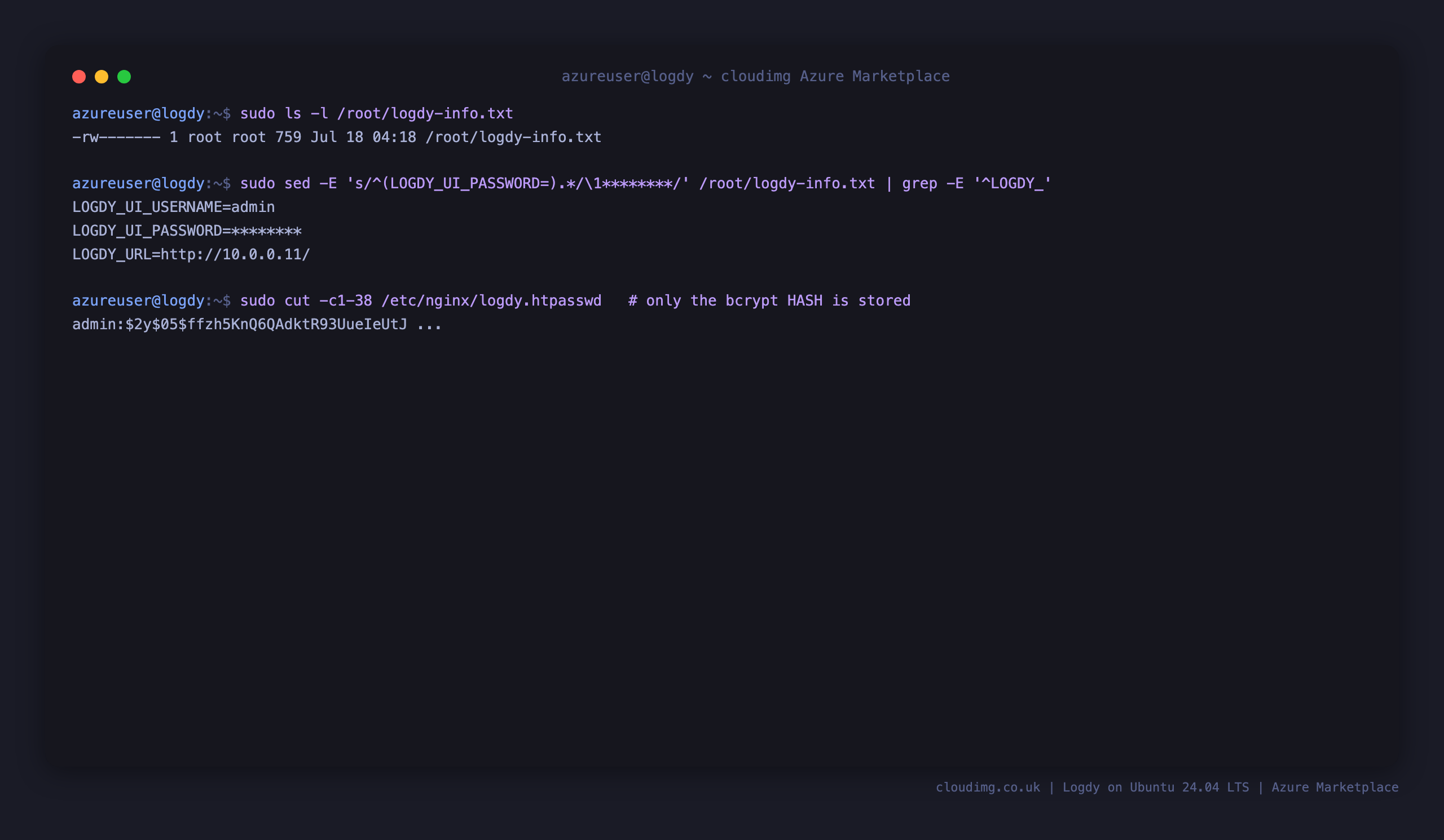This screenshot has height=840, width=1444.
Task: Click the window title 'azureuser@logdy ~ cloudimg Azure Marketplace'
Action: tap(755, 76)
